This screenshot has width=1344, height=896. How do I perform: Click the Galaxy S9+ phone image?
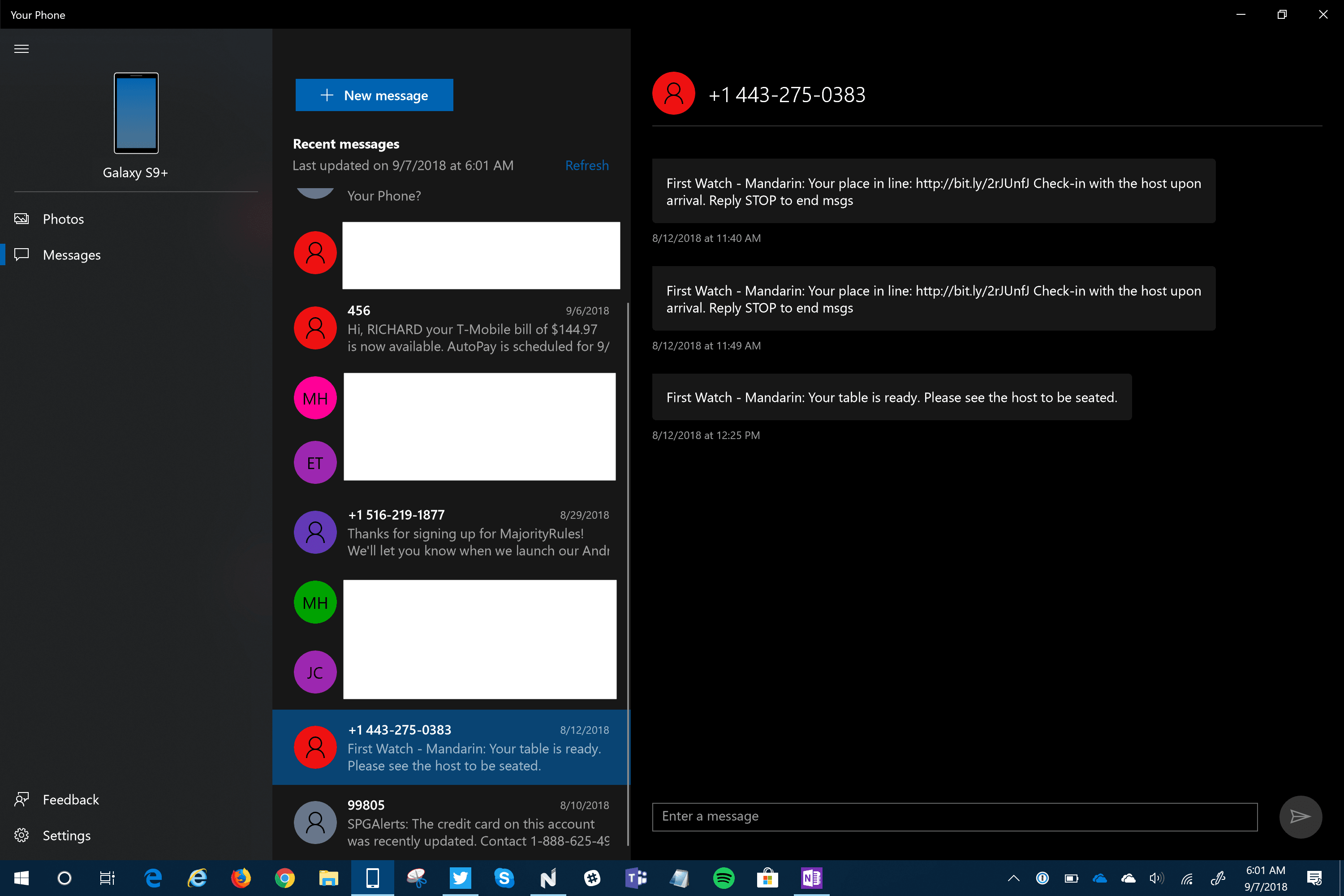(x=136, y=113)
